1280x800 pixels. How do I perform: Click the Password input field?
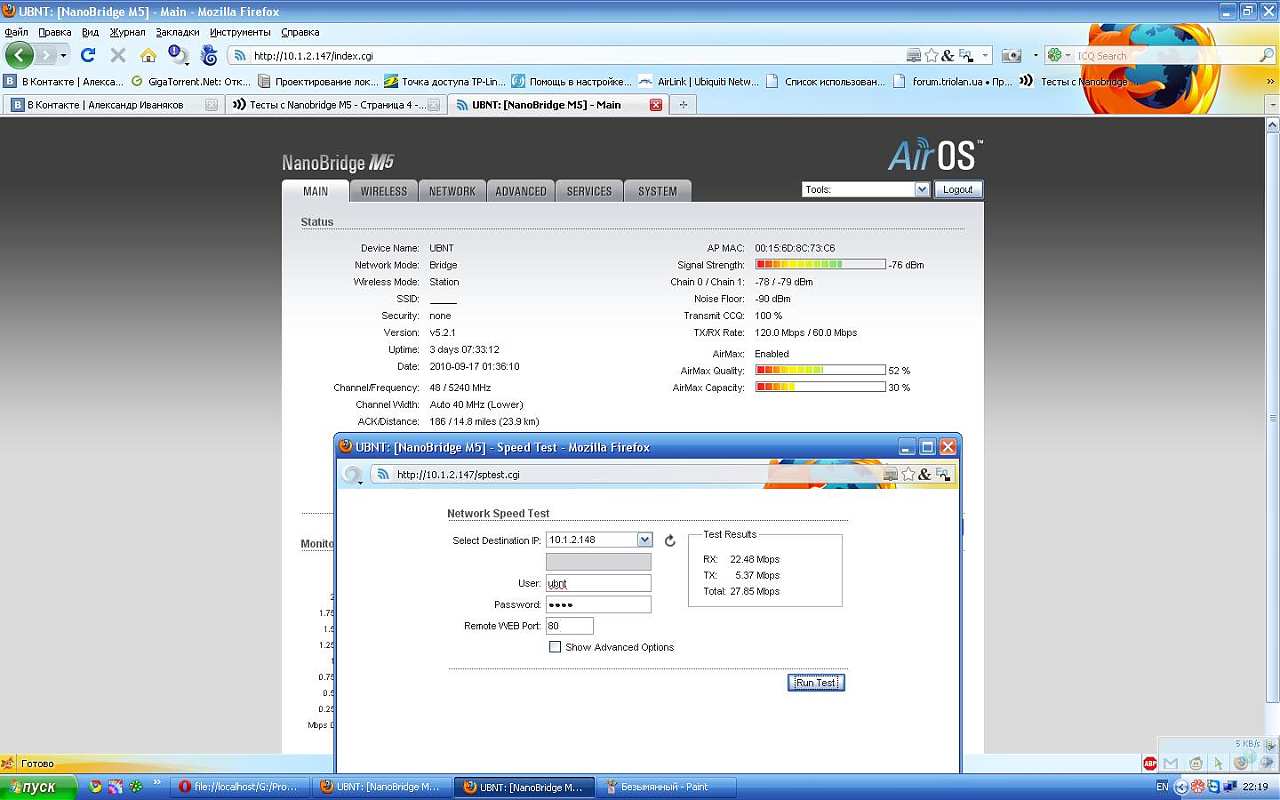pyautogui.click(x=599, y=604)
